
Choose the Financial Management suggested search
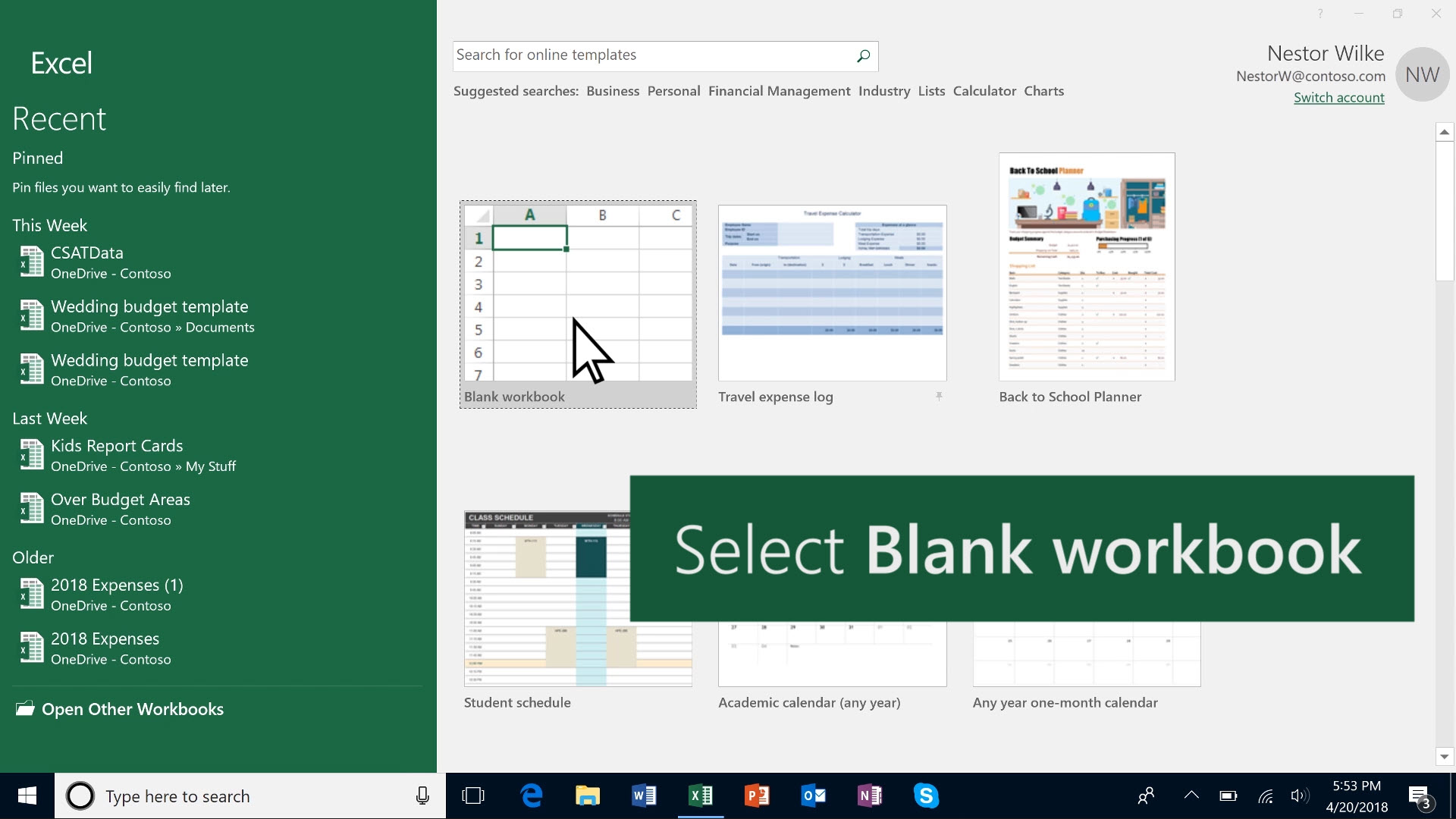point(779,91)
